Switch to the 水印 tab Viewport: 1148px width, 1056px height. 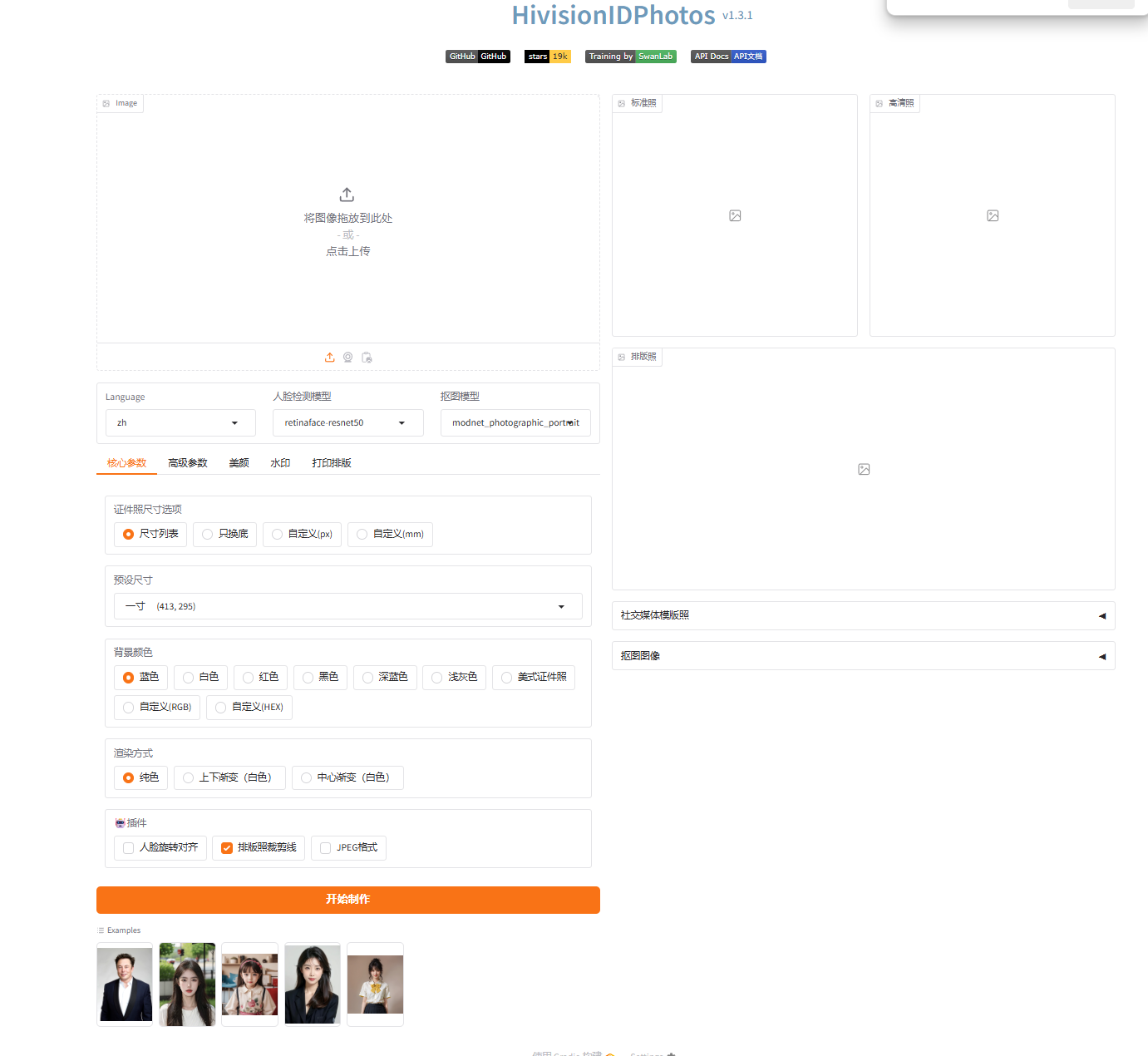pos(280,463)
